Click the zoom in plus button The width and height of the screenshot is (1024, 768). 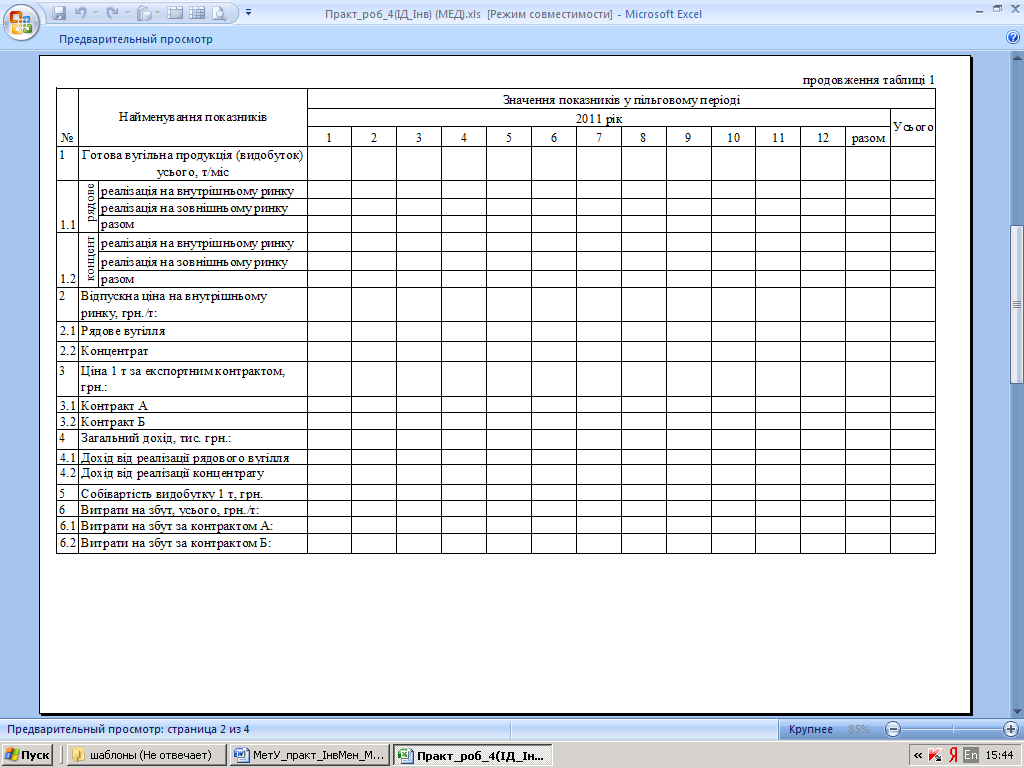(x=1010, y=729)
